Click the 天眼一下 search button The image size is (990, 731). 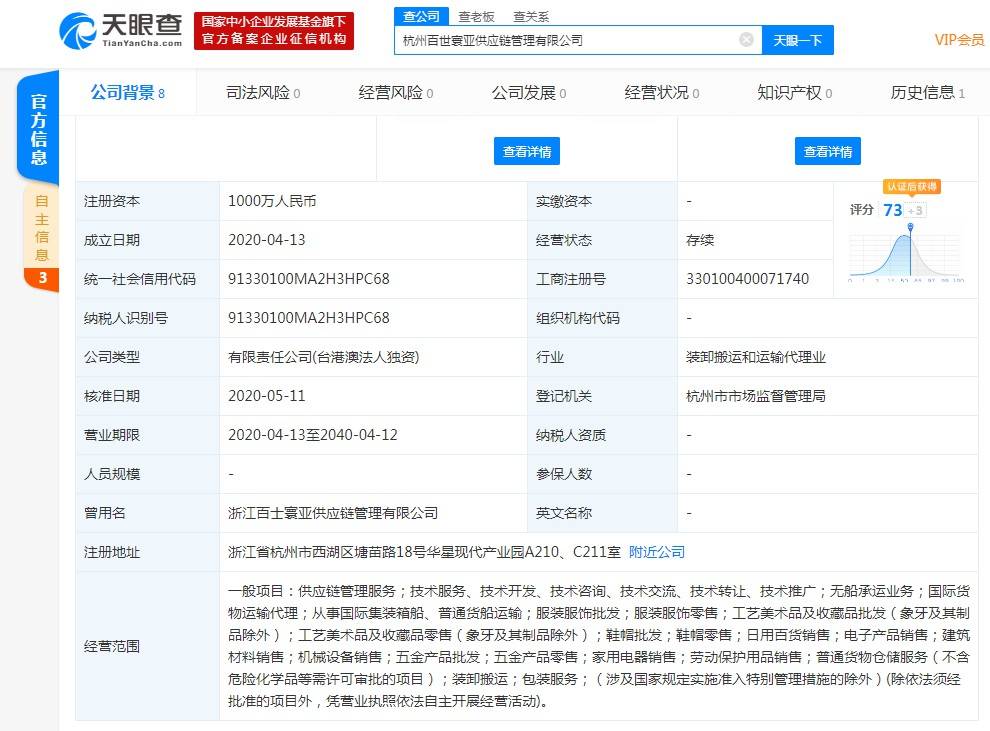797,40
